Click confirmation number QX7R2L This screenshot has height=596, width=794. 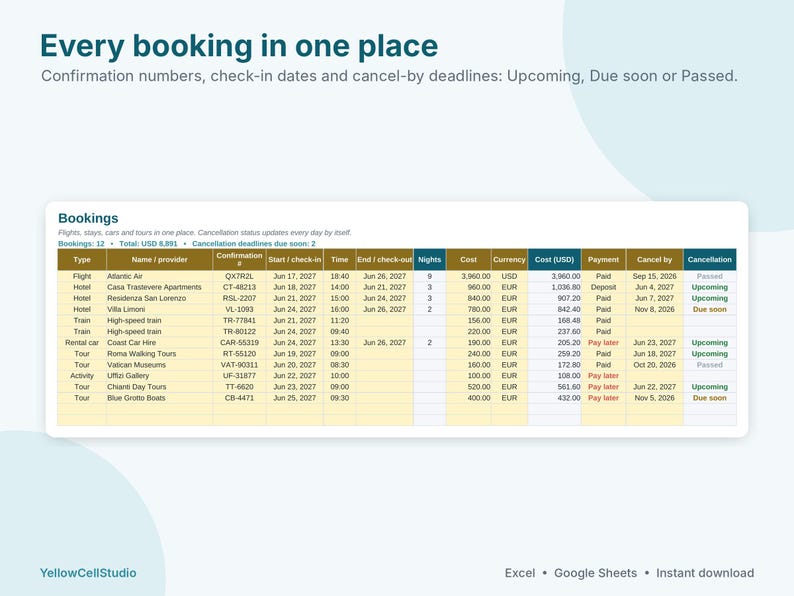pyautogui.click(x=240, y=276)
